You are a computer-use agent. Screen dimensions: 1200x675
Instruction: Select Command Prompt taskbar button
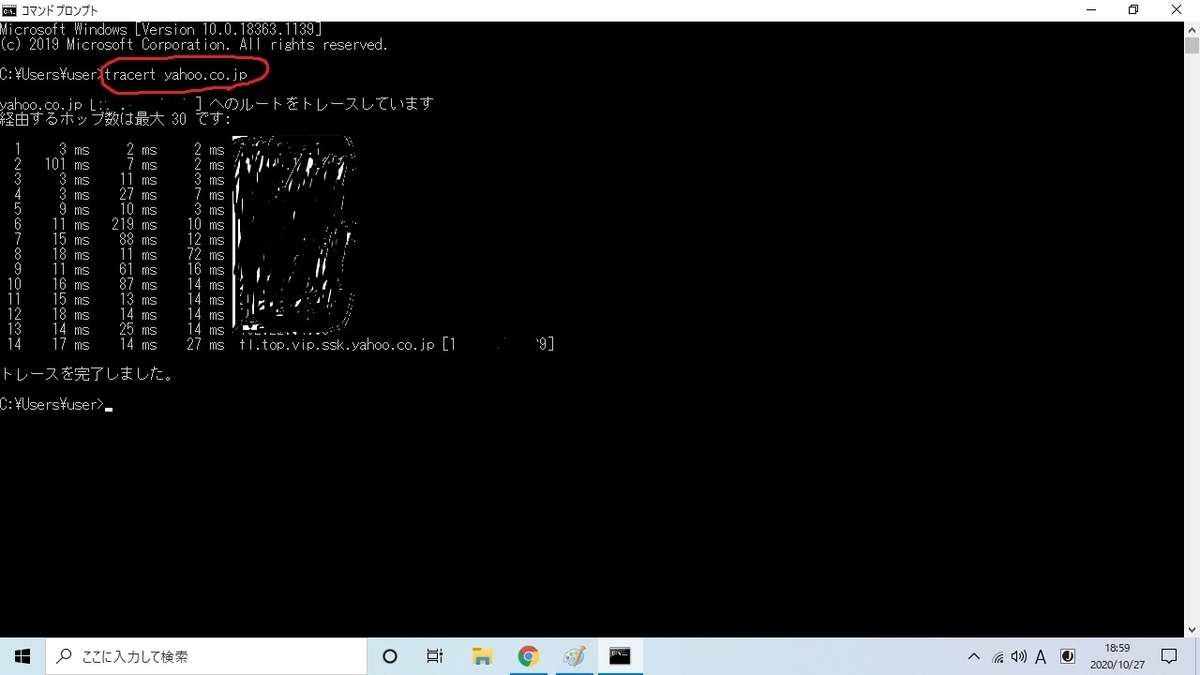620,657
